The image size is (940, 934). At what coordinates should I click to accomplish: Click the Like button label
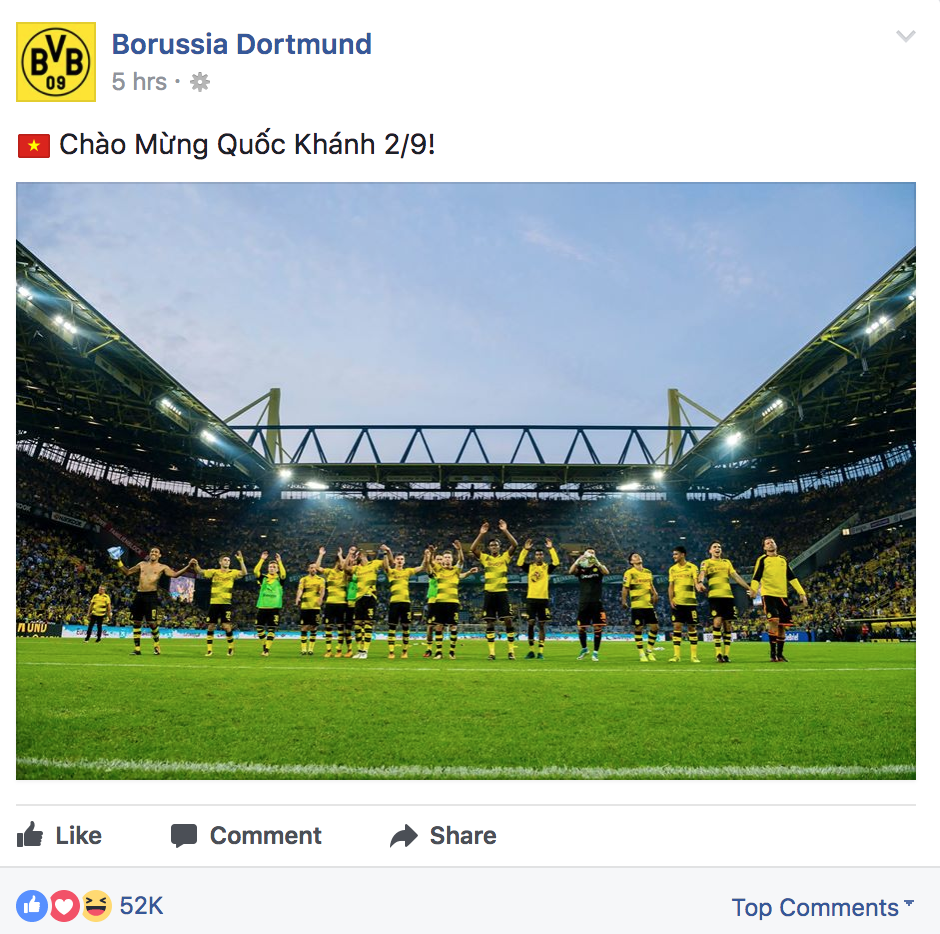79,835
